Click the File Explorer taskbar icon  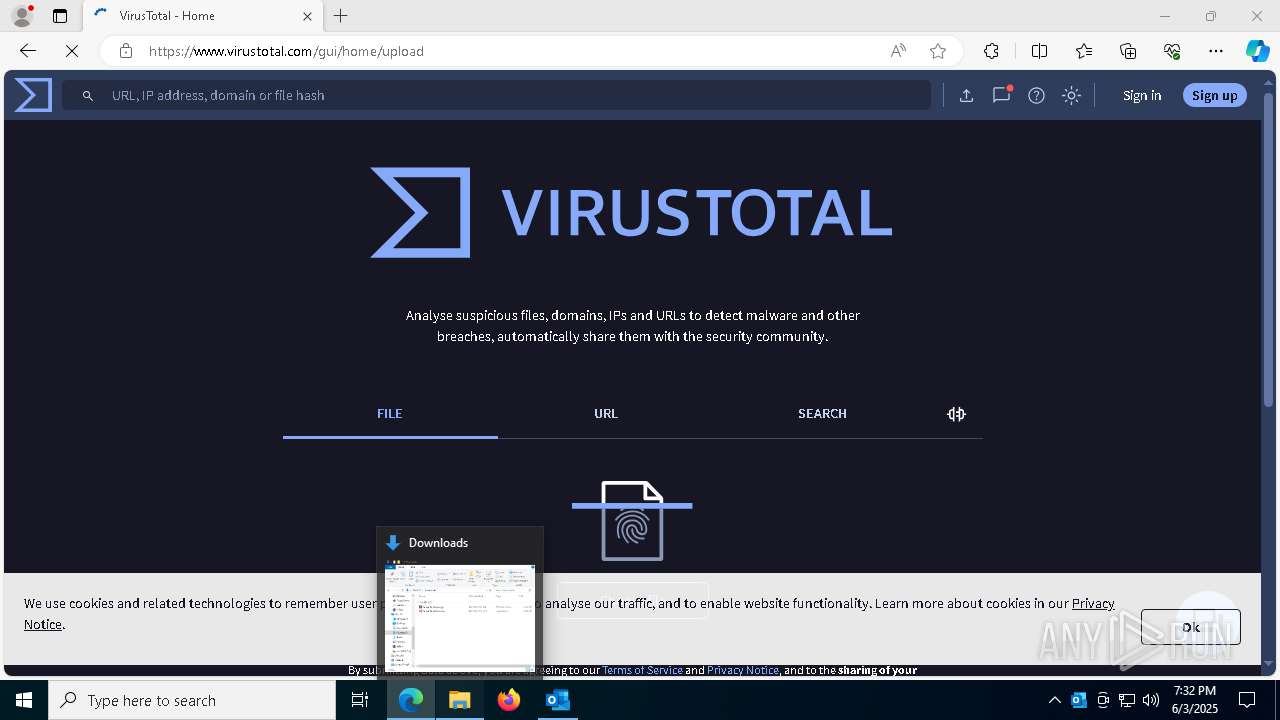[460, 700]
